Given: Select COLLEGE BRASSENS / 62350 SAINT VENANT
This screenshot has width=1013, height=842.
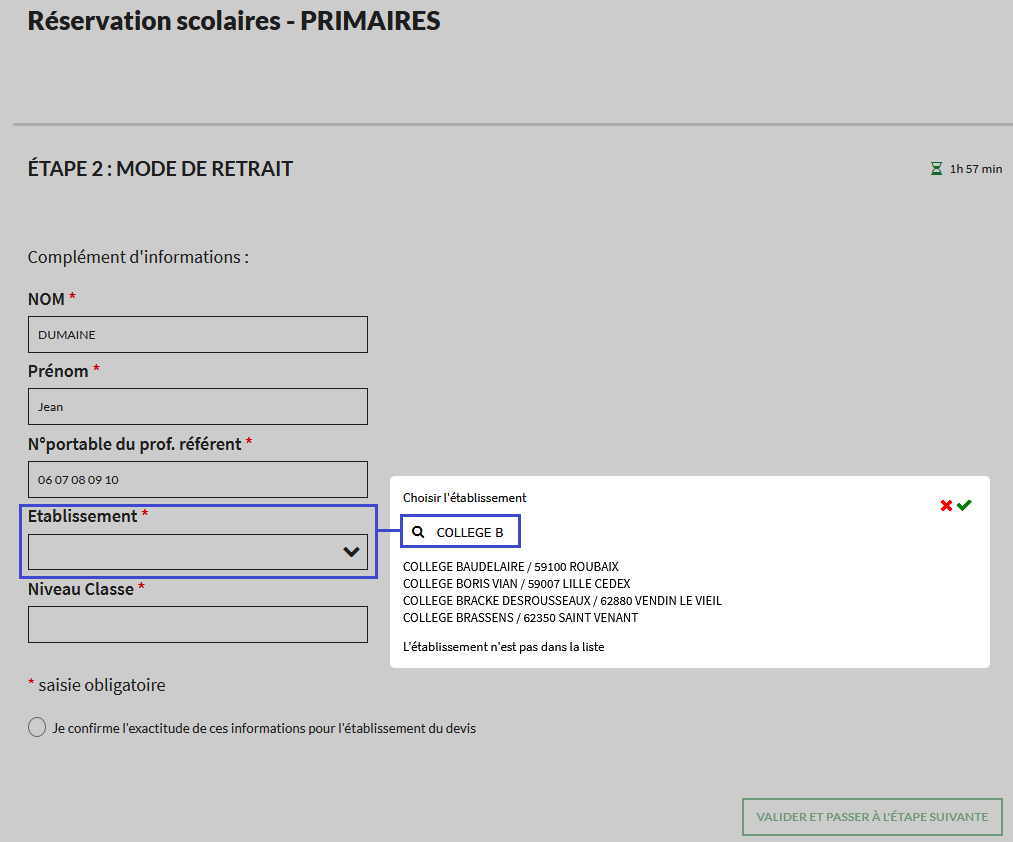Looking at the screenshot, I should [x=520, y=618].
